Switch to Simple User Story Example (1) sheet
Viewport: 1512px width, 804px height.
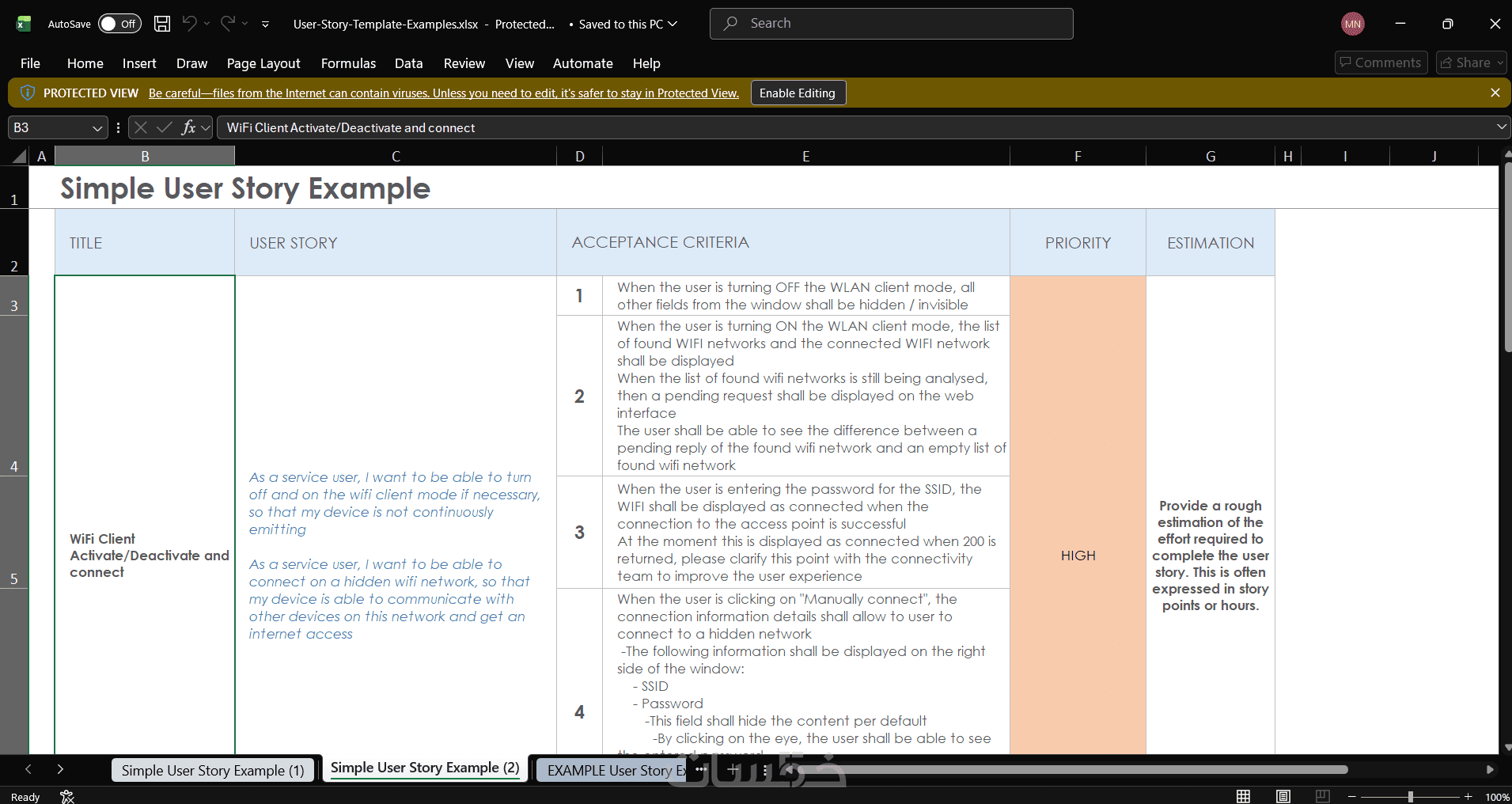[x=213, y=771]
